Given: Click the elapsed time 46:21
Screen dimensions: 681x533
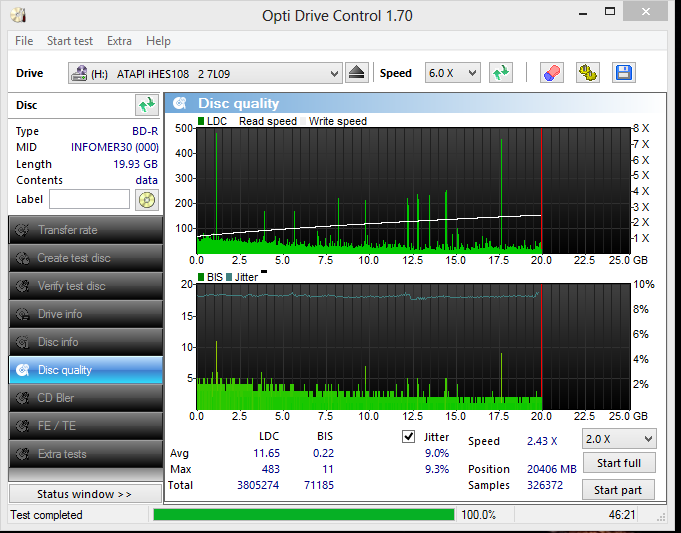Looking at the screenshot, I should click(622, 515).
